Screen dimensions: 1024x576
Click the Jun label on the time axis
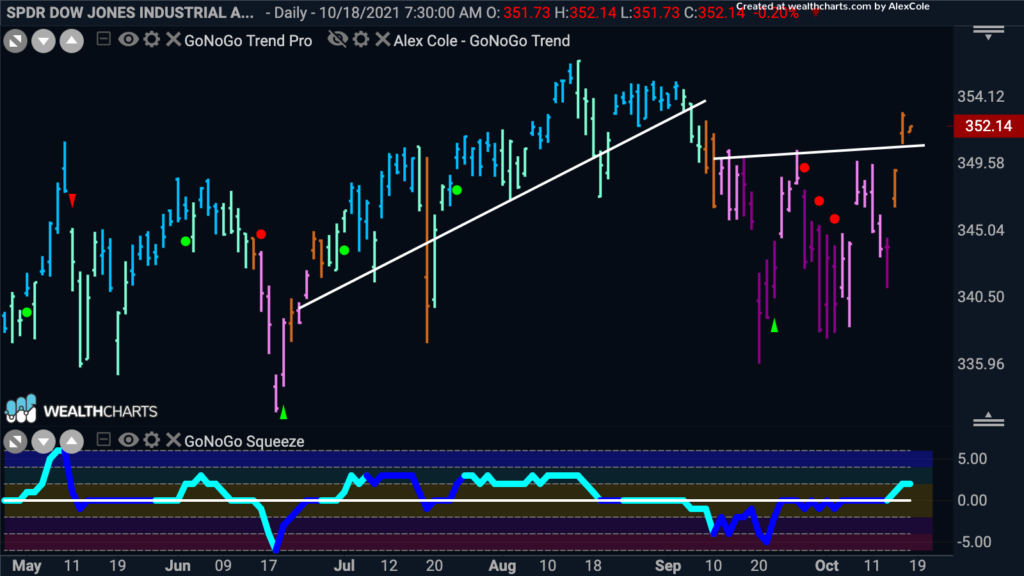pyautogui.click(x=178, y=566)
